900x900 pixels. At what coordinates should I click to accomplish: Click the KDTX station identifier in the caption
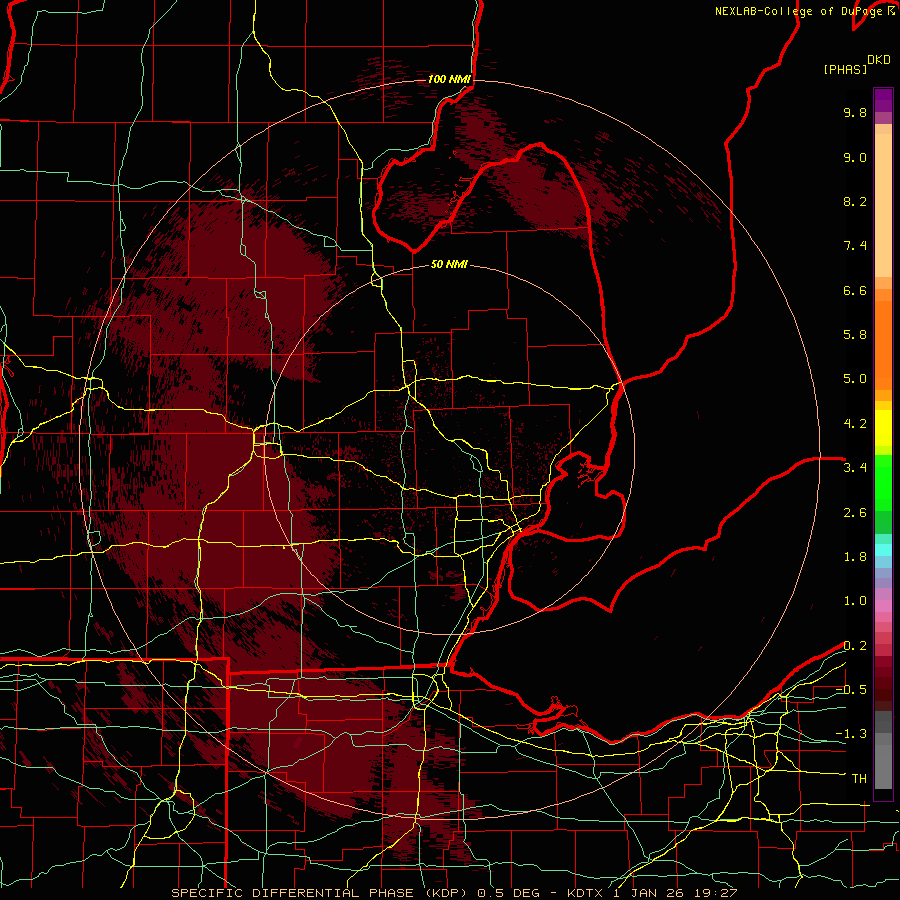coord(585,893)
